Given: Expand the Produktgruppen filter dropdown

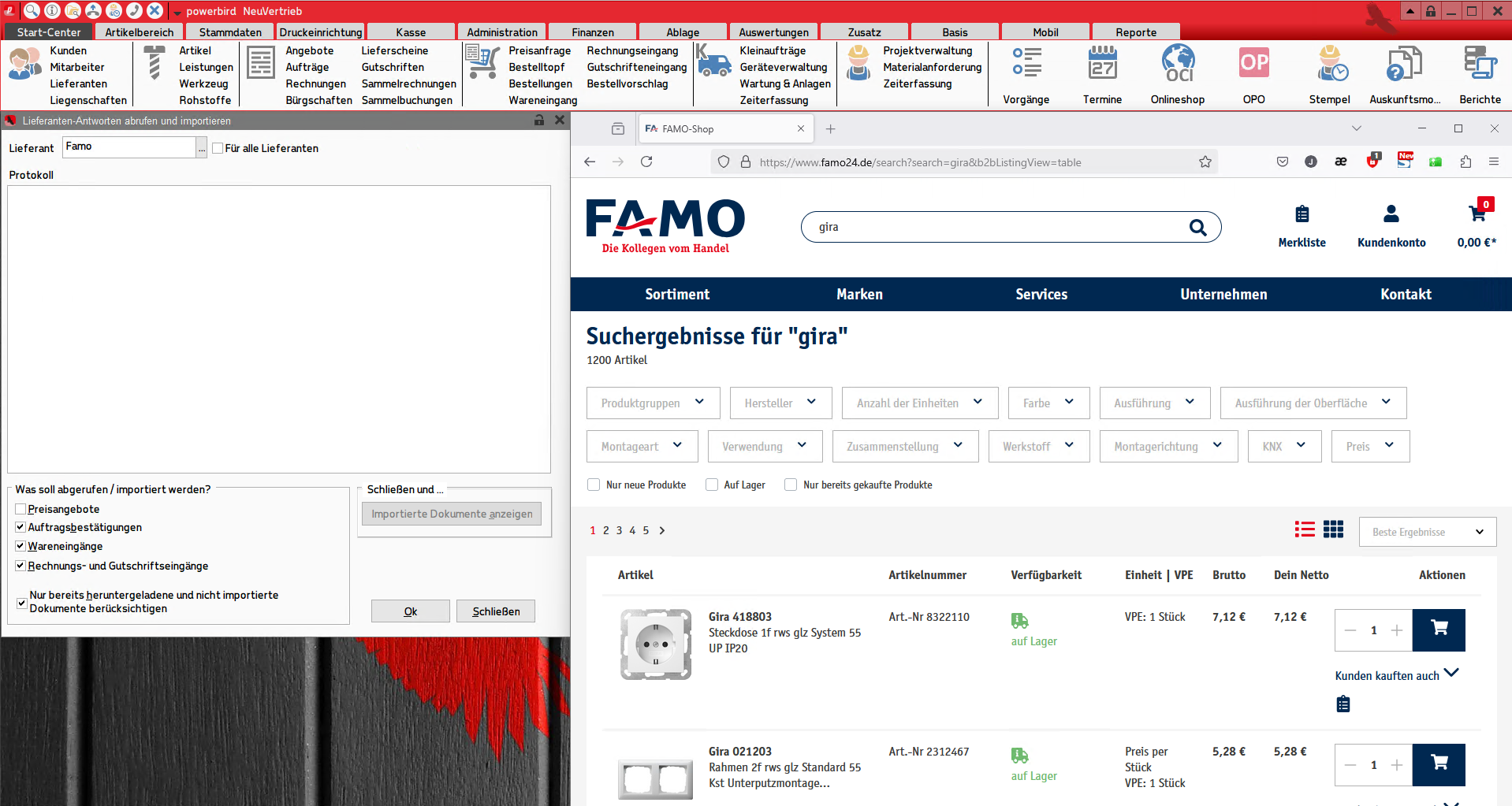Looking at the screenshot, I should click(x=653, y=403).
